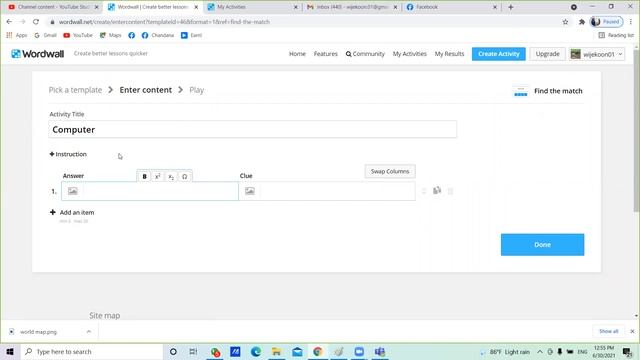The image size is (640, 360).
Task: Switch to the Facebook tab
Action: coord(451,7)
